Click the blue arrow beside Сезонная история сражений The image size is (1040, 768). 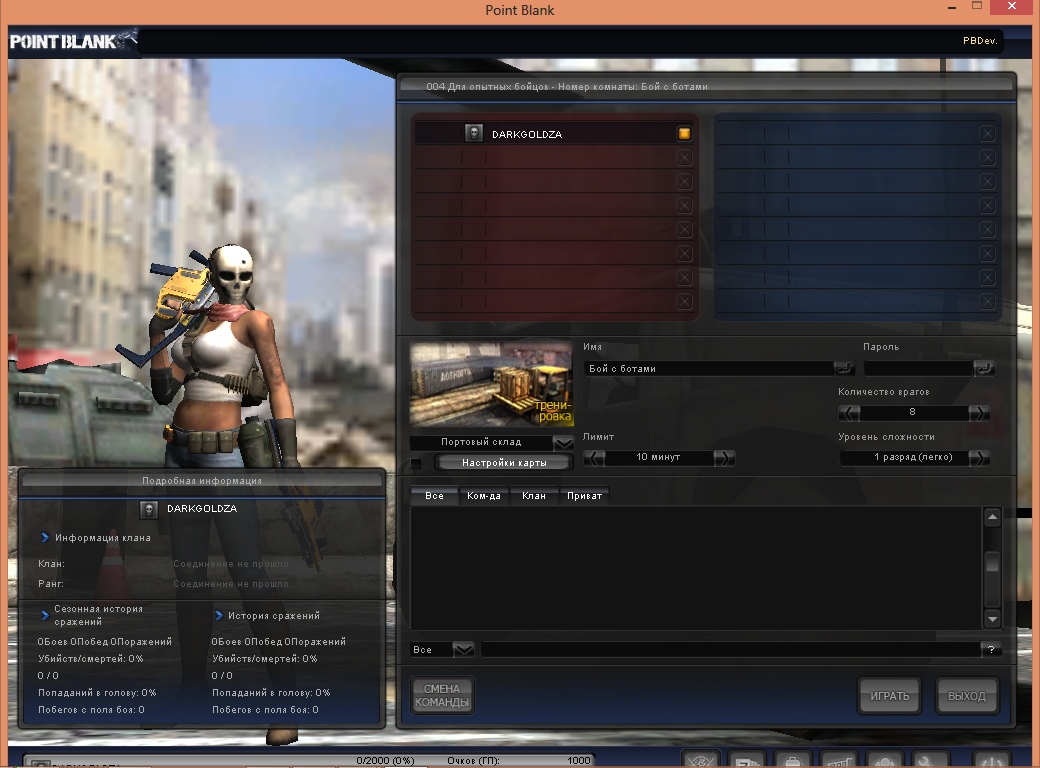[x=44, y=615]
